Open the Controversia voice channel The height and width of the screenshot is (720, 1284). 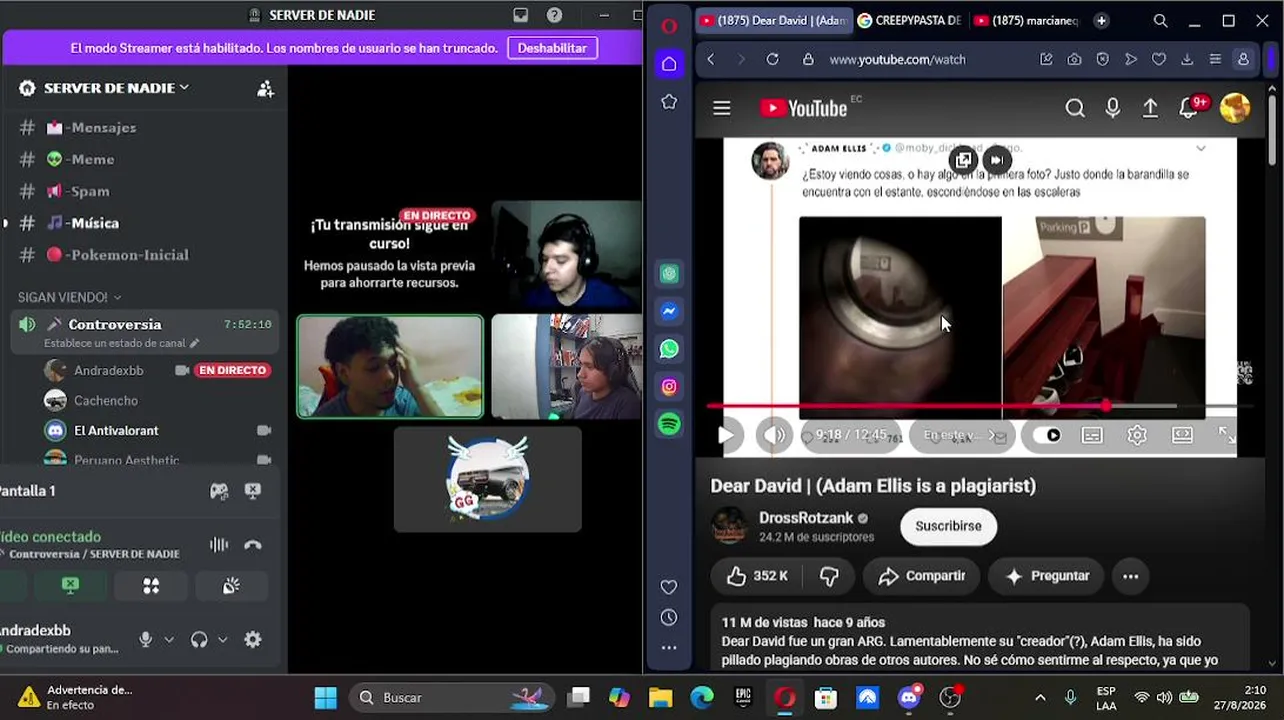click(x=144, y=332)
